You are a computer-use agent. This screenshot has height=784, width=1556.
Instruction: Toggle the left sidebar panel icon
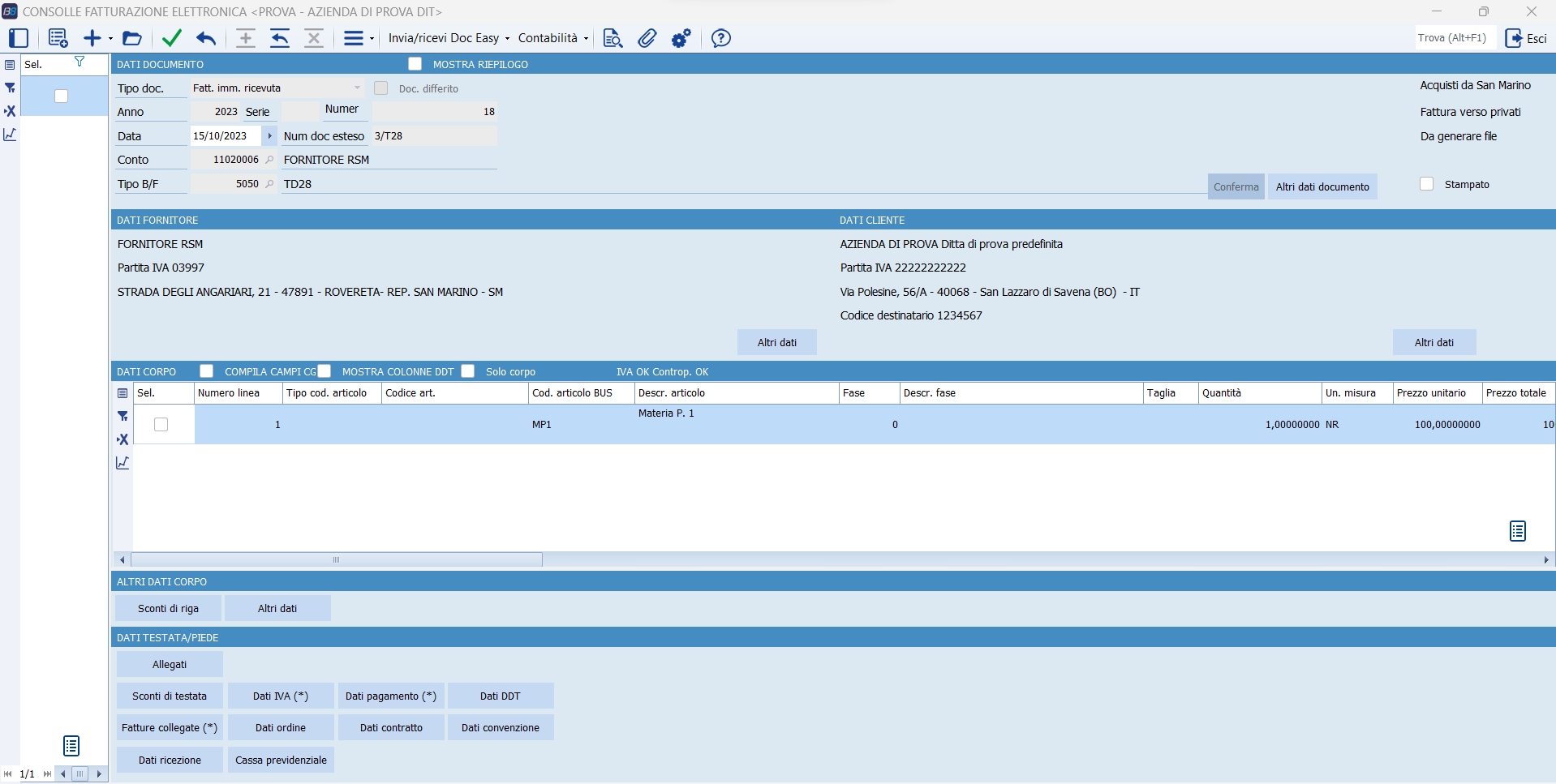coord(19,38)
